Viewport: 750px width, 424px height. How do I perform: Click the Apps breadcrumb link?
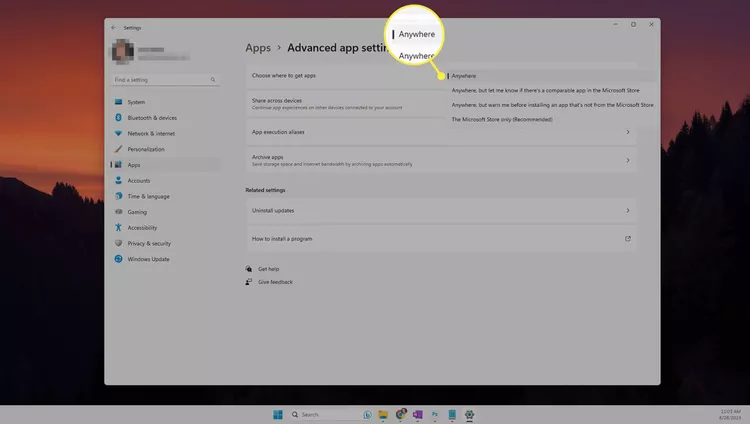258,48
